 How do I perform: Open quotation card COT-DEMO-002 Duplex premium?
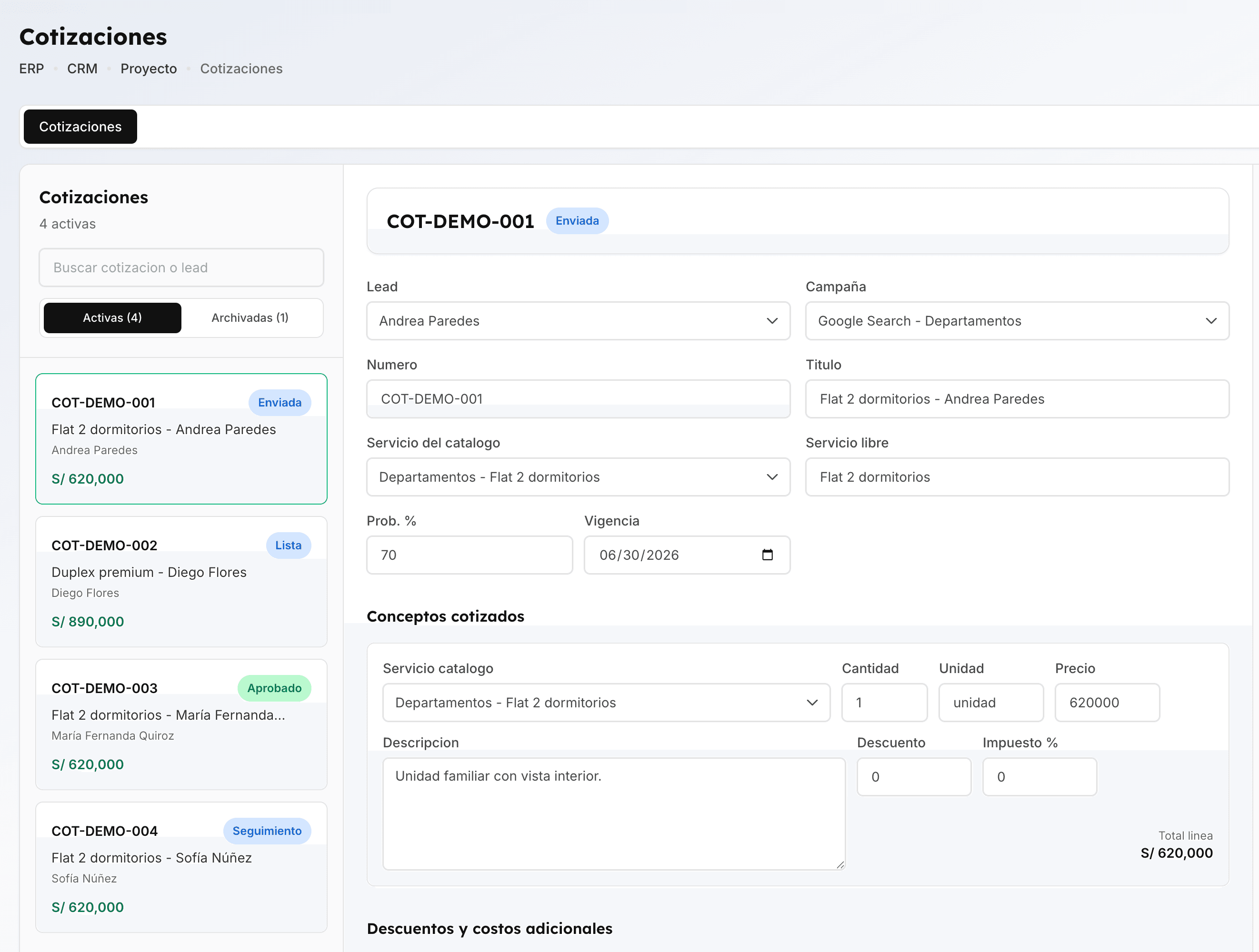(181, 582)
